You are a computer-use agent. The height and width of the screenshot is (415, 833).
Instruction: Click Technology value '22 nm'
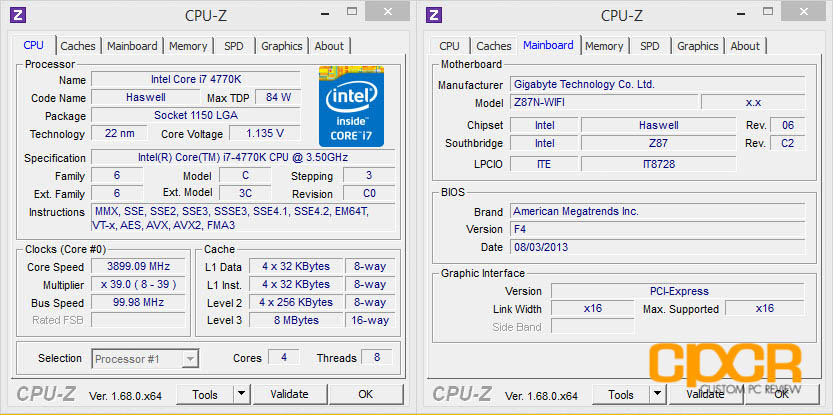[x=119, y=133]
